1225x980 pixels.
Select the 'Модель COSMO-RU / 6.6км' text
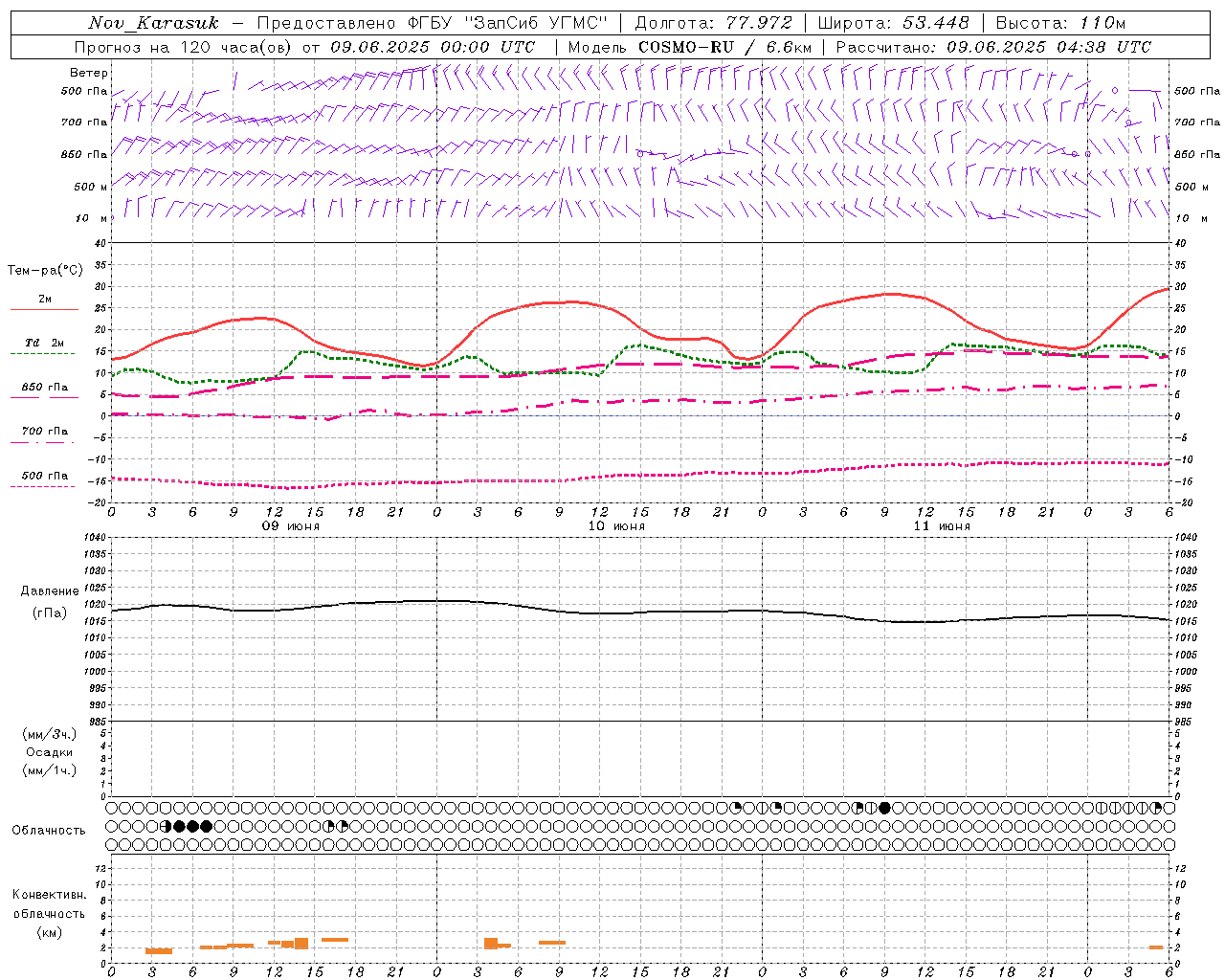click(x=689, y=47)
